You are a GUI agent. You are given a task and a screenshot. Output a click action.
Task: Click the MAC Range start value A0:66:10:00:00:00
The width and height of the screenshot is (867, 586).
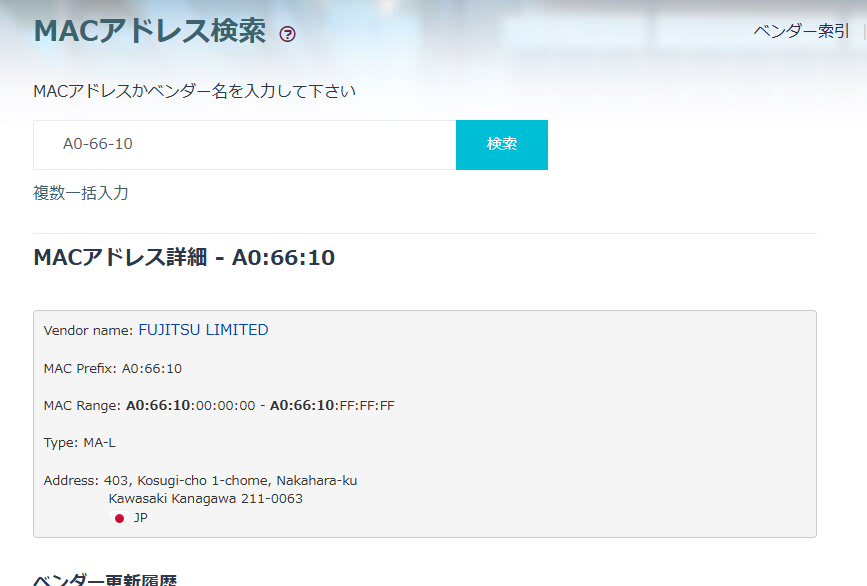[x=191, y=406]
